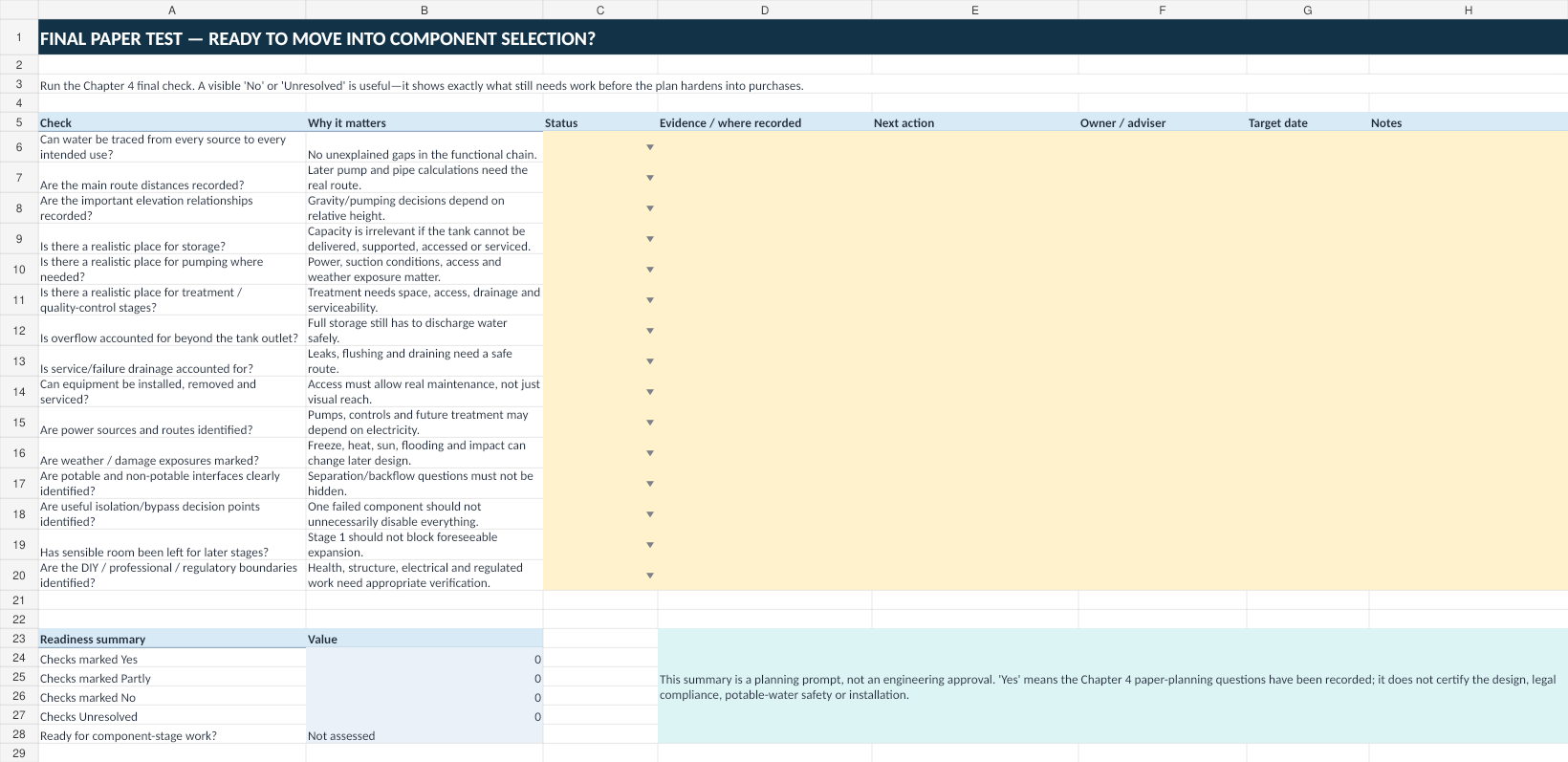Click 'Are the main route distances recorded?' cell

(172, 178)
